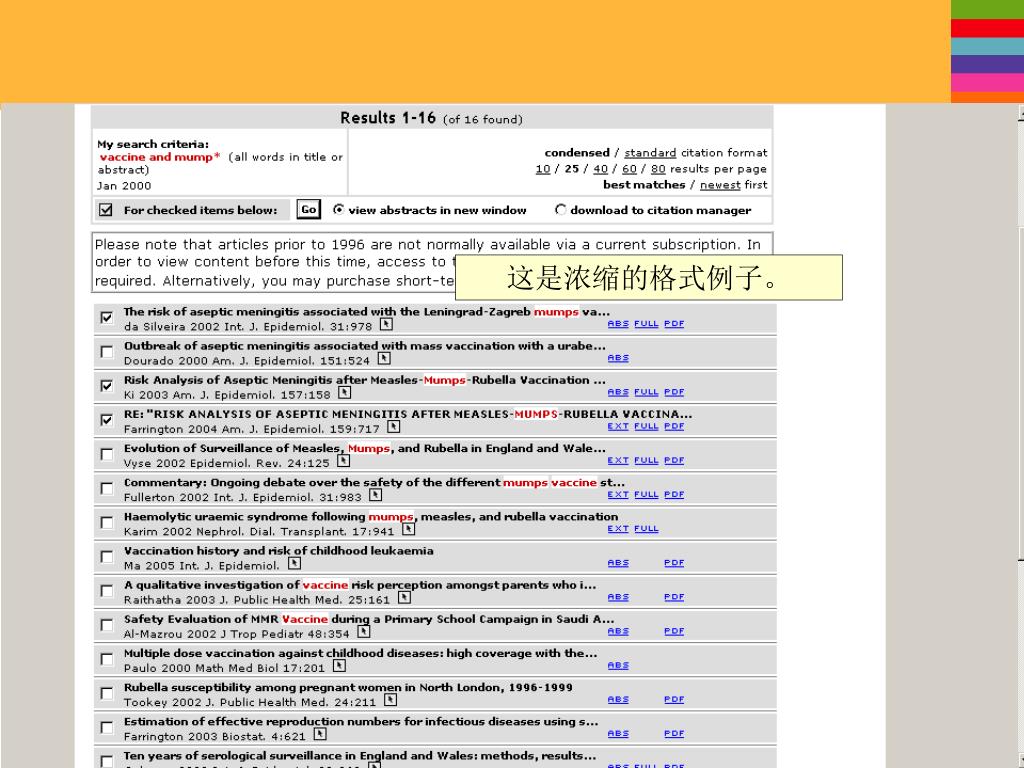Open new-window icon for Paulo 2000 entry
The width and height of the screenshot is (1024, 768).
click(339, 666)
